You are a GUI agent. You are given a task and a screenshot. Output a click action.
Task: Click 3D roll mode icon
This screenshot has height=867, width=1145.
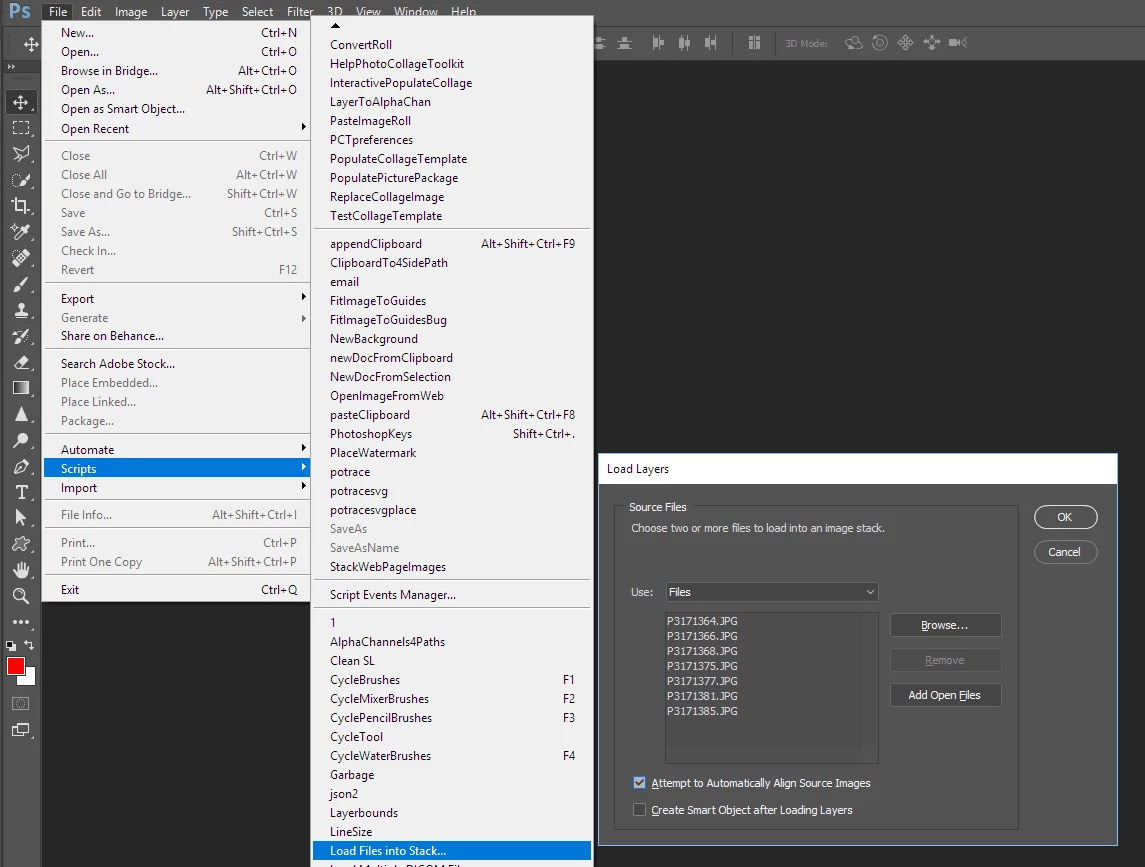[x=880, y=43]
